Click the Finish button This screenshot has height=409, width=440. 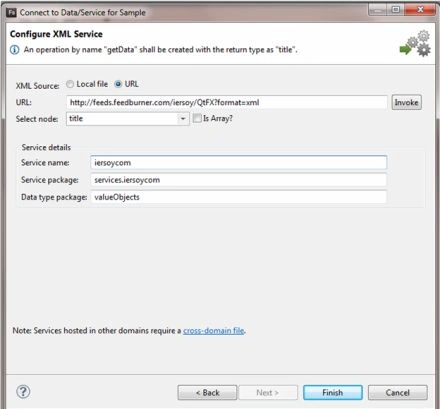coord(333,393)
